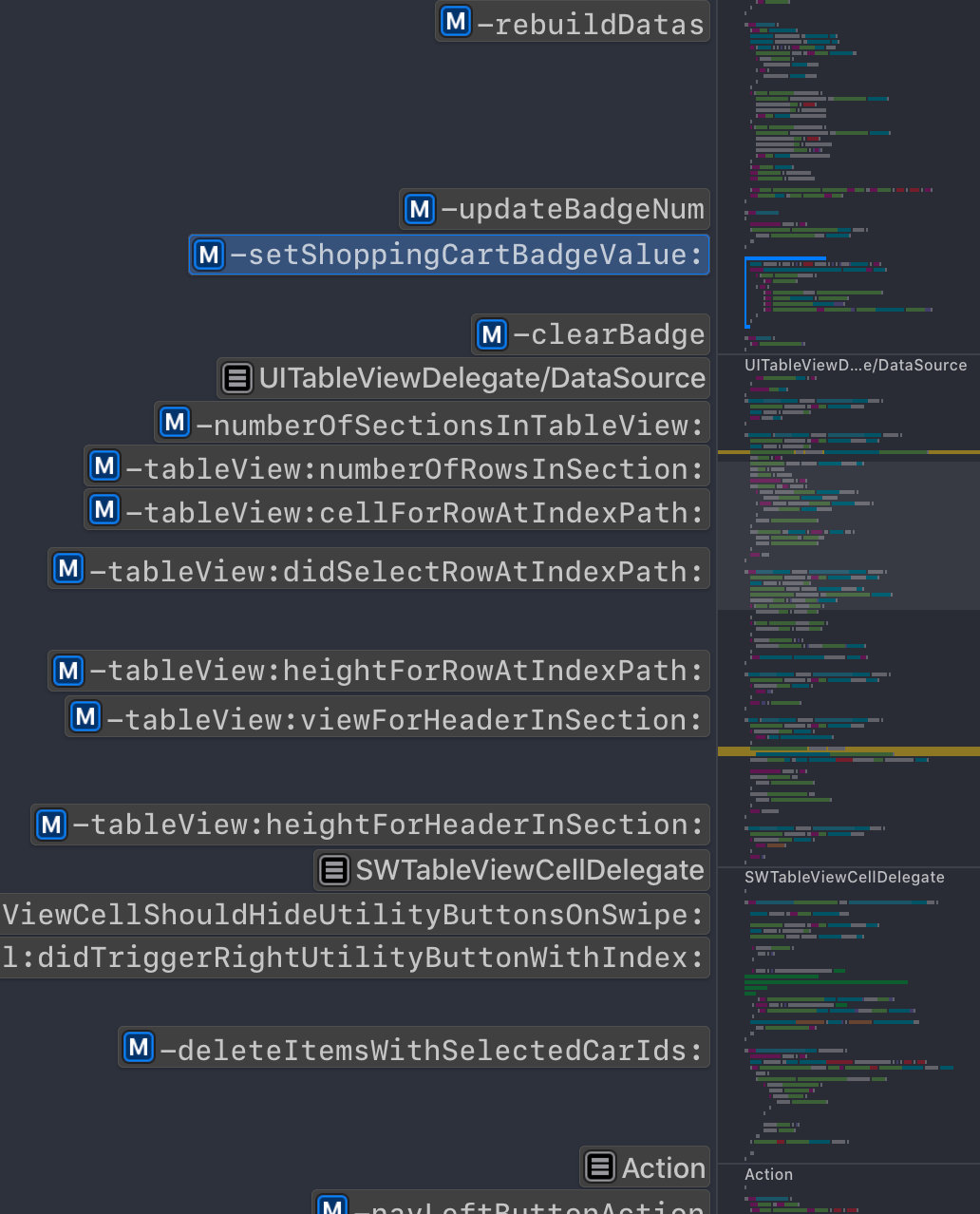Select the -setShoppingCartBadgeValue: method label
980x1214 pixels.
(449, 255)
